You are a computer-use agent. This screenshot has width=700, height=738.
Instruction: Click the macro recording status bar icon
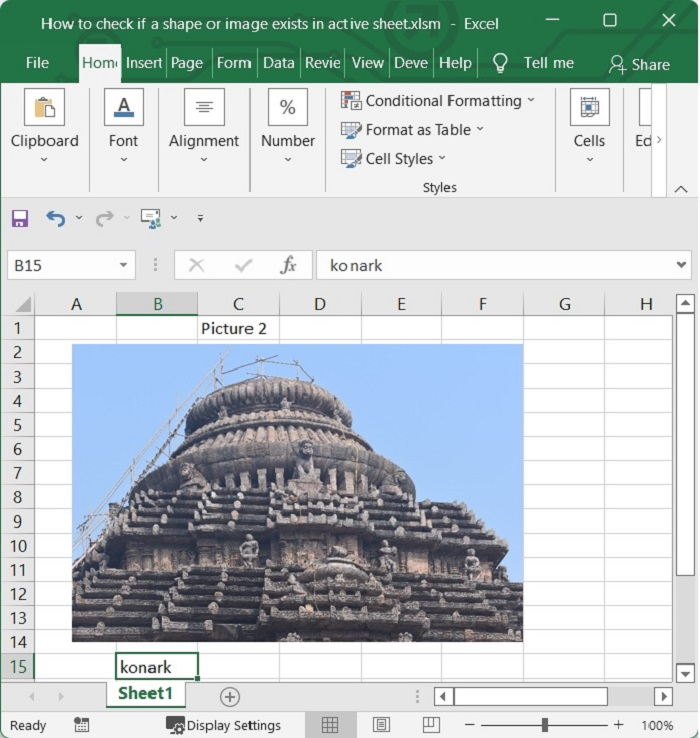(81, 725)
